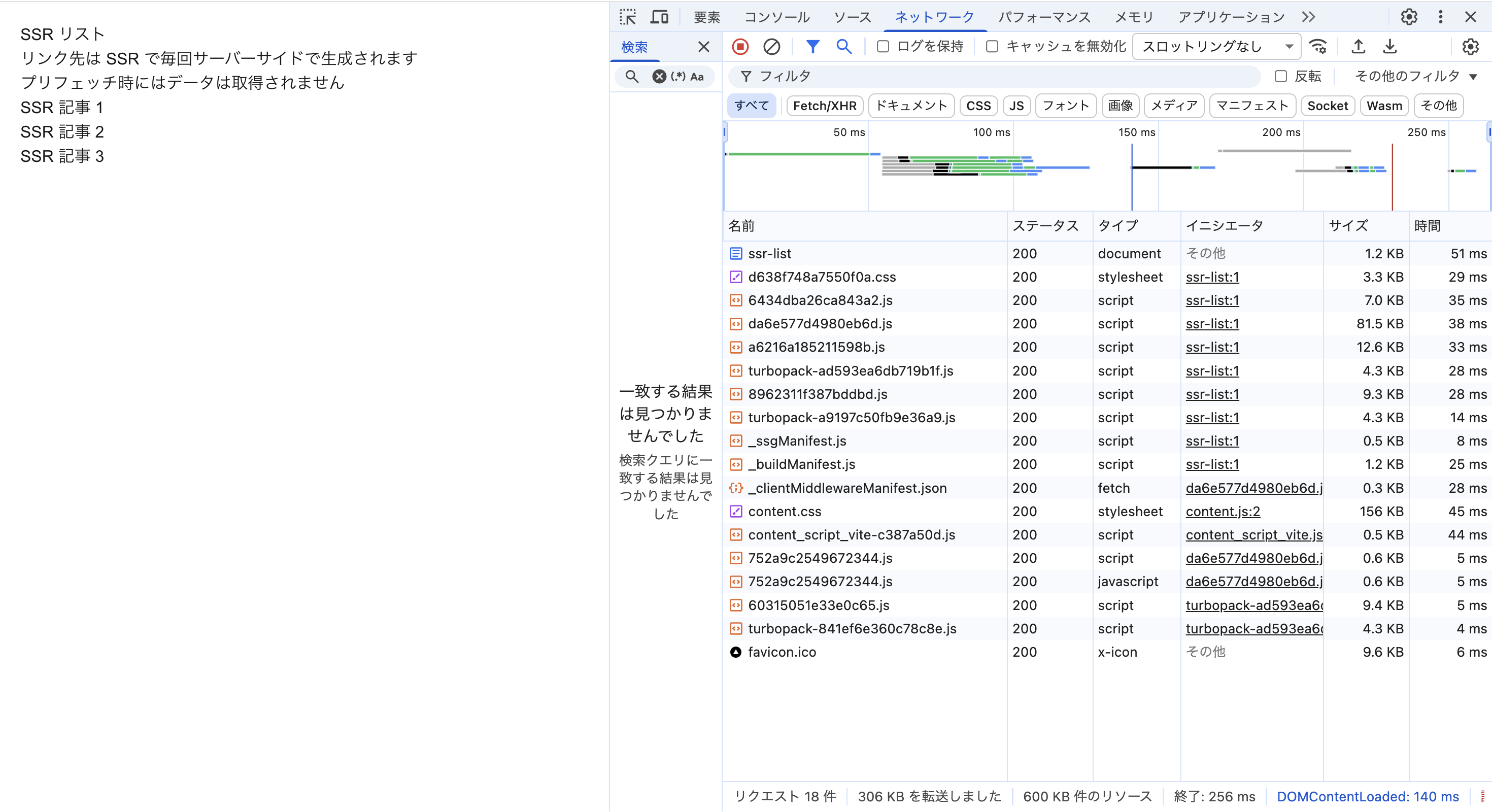This screenshot has height=812, width=1492.
Task: Expand more DevTools tabs chevron
Action: [x=1308, y=17]
